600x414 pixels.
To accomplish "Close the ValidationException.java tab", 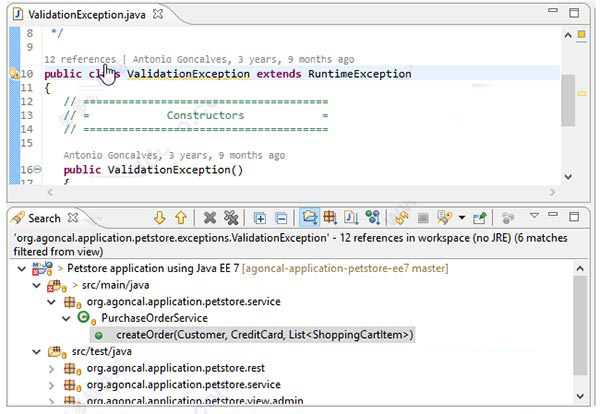I will [x=158, y=14].
